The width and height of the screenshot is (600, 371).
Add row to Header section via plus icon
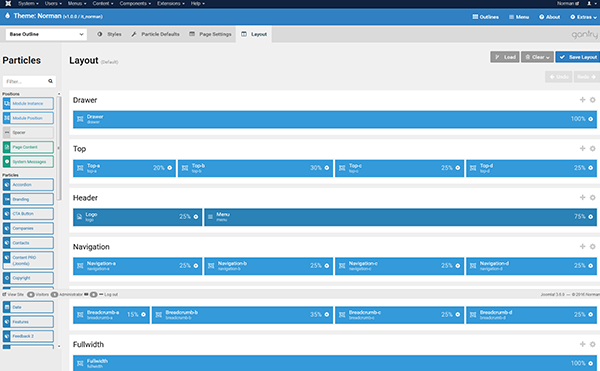pyautogui.click(x=582, y=197)
